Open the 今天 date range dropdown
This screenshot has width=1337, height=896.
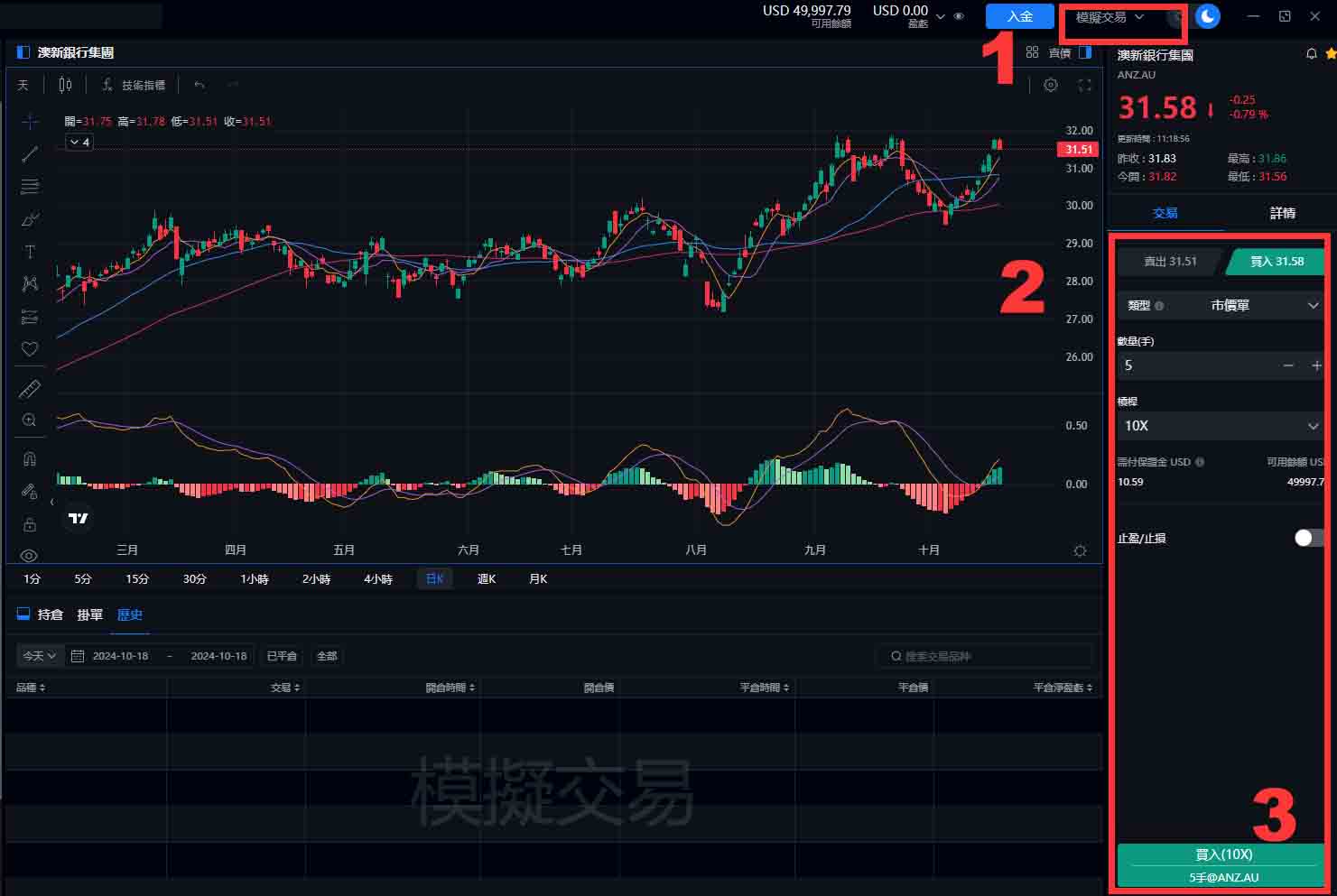pos(40,656)
